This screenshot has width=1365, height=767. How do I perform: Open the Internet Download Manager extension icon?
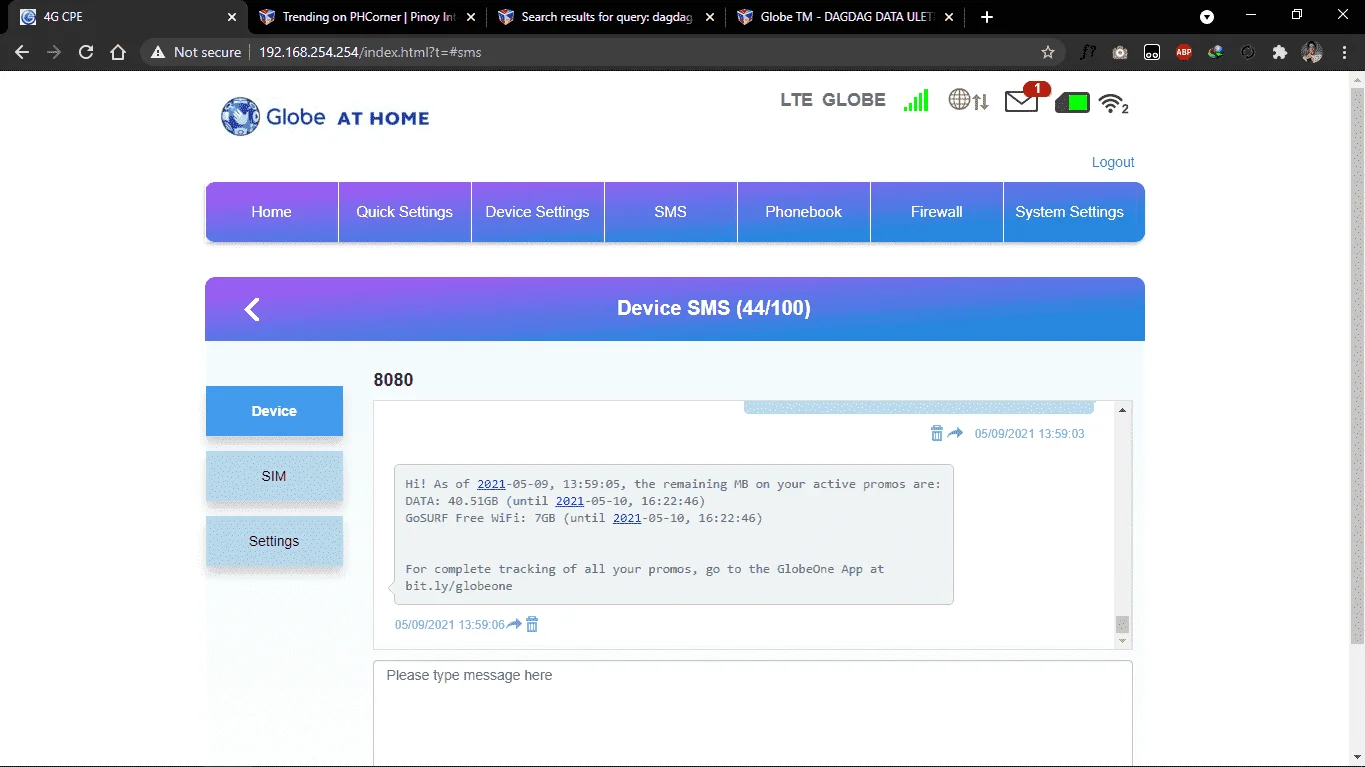(1216, 52)
